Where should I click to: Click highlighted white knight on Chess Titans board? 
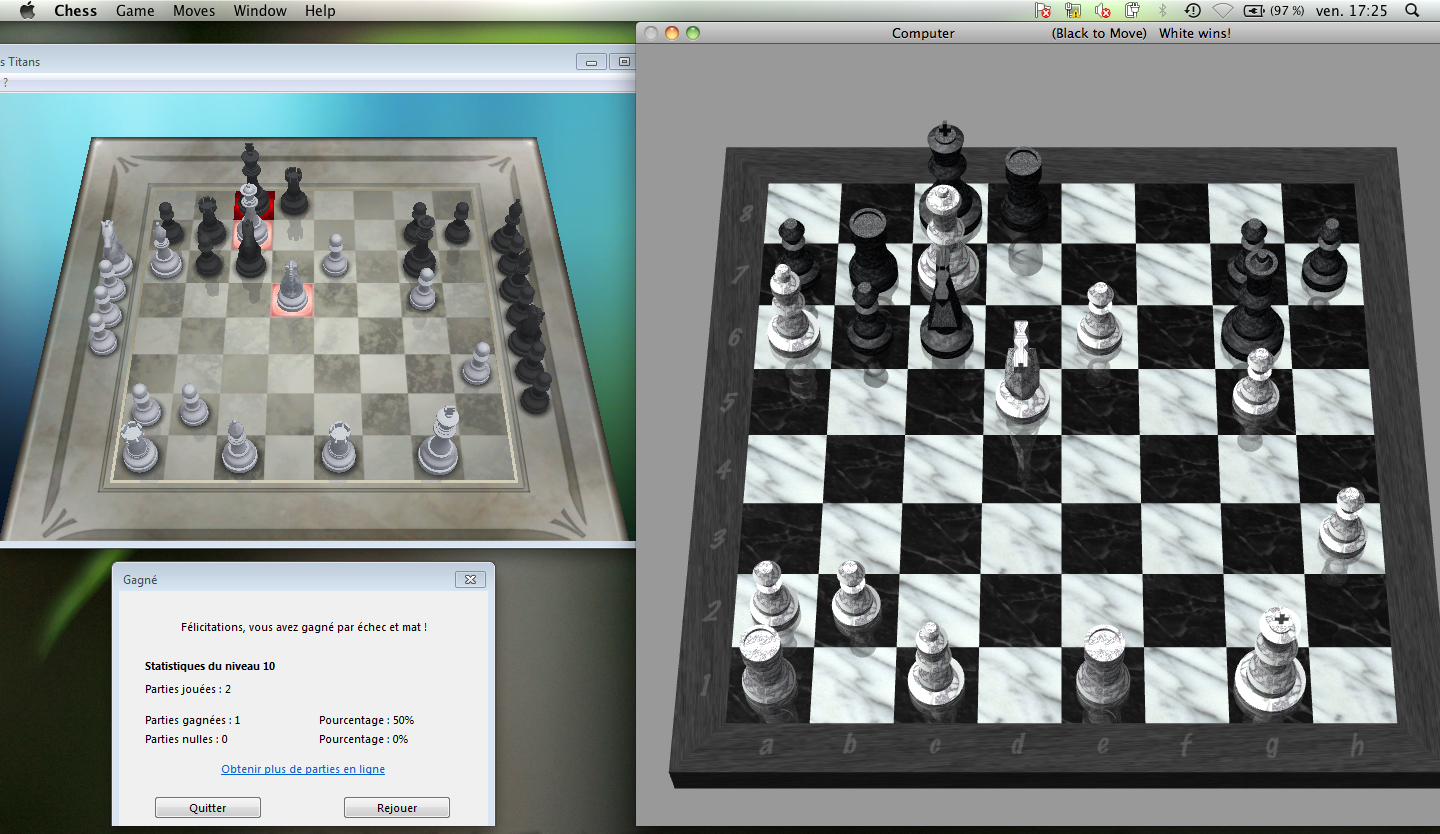(291, 287)
